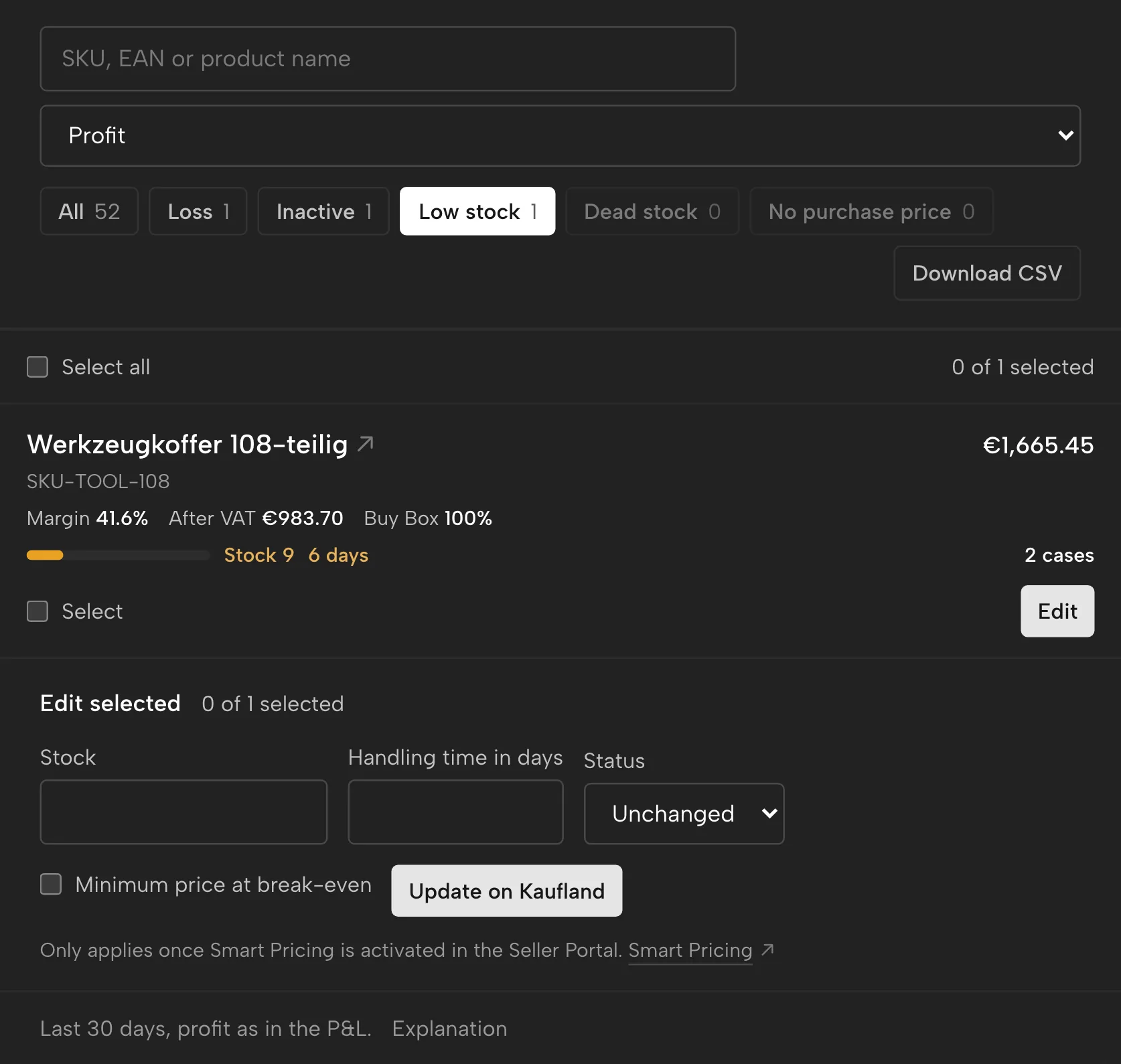Click the Last 30 days footer note

[x=206, y=1029]
